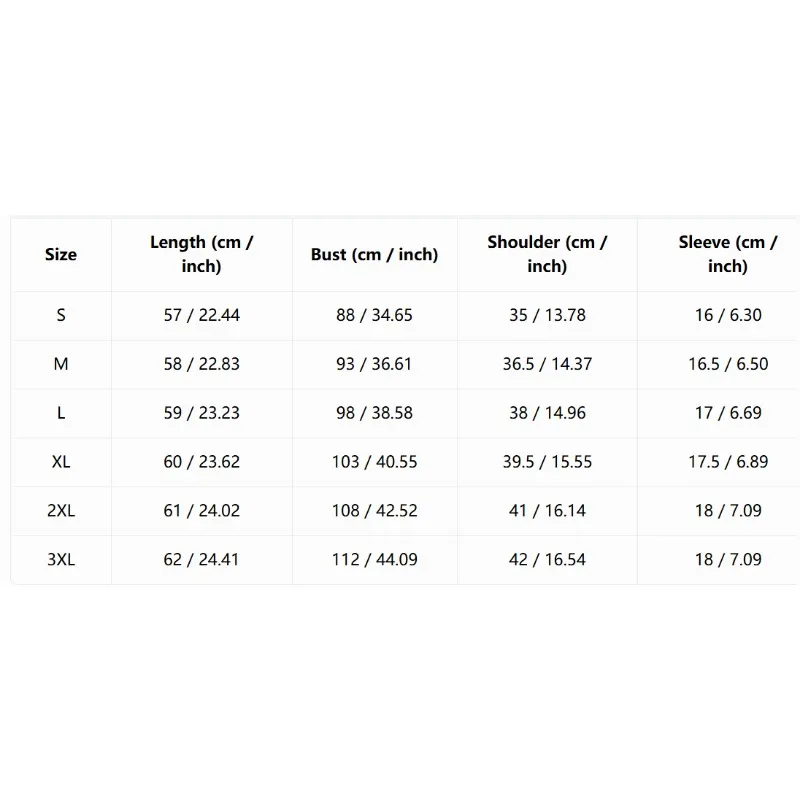Select the Length (cm / inch) header
800x800 pixels.
(202, 254)
